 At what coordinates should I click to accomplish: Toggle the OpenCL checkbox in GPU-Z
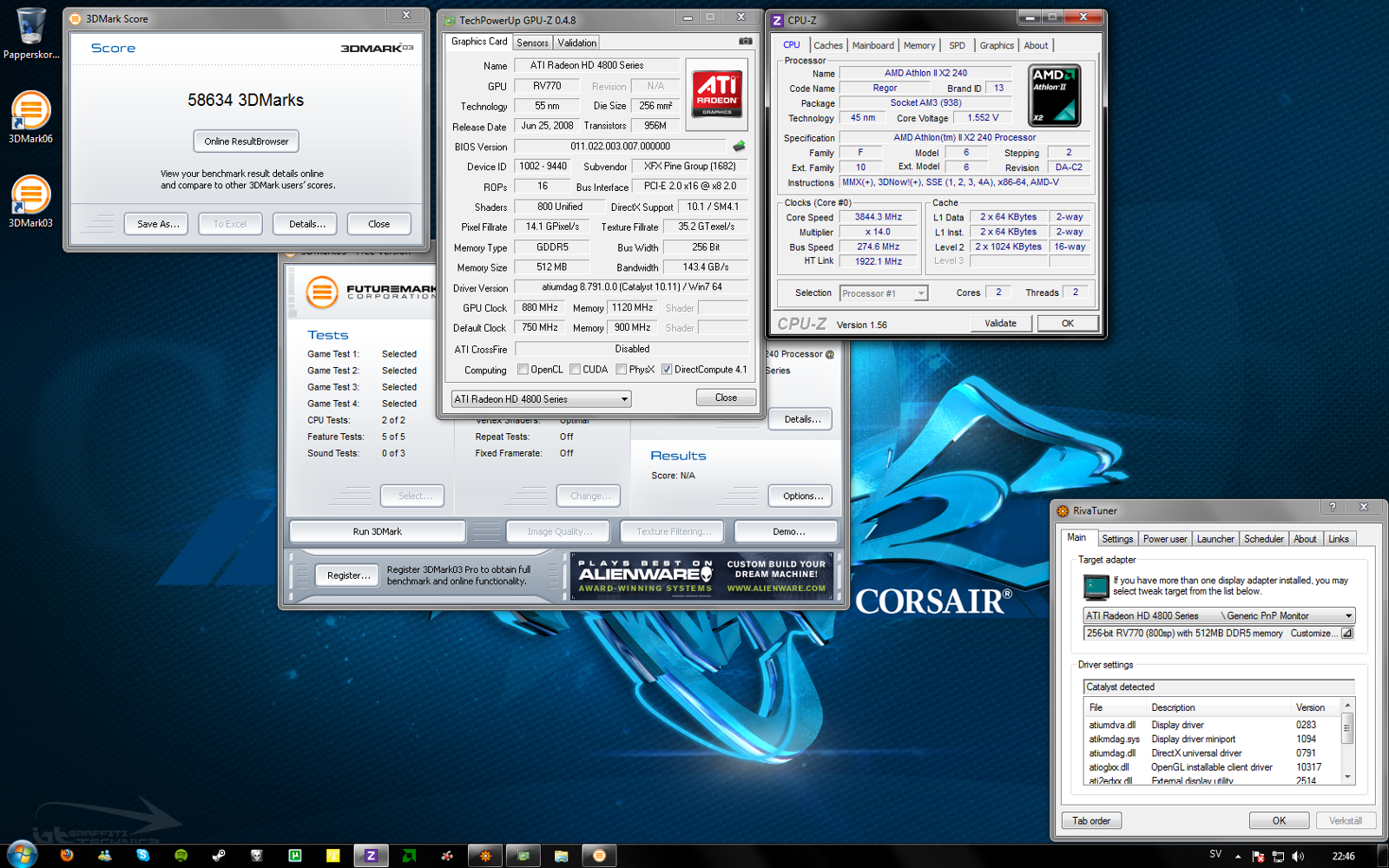pos(523,370)
